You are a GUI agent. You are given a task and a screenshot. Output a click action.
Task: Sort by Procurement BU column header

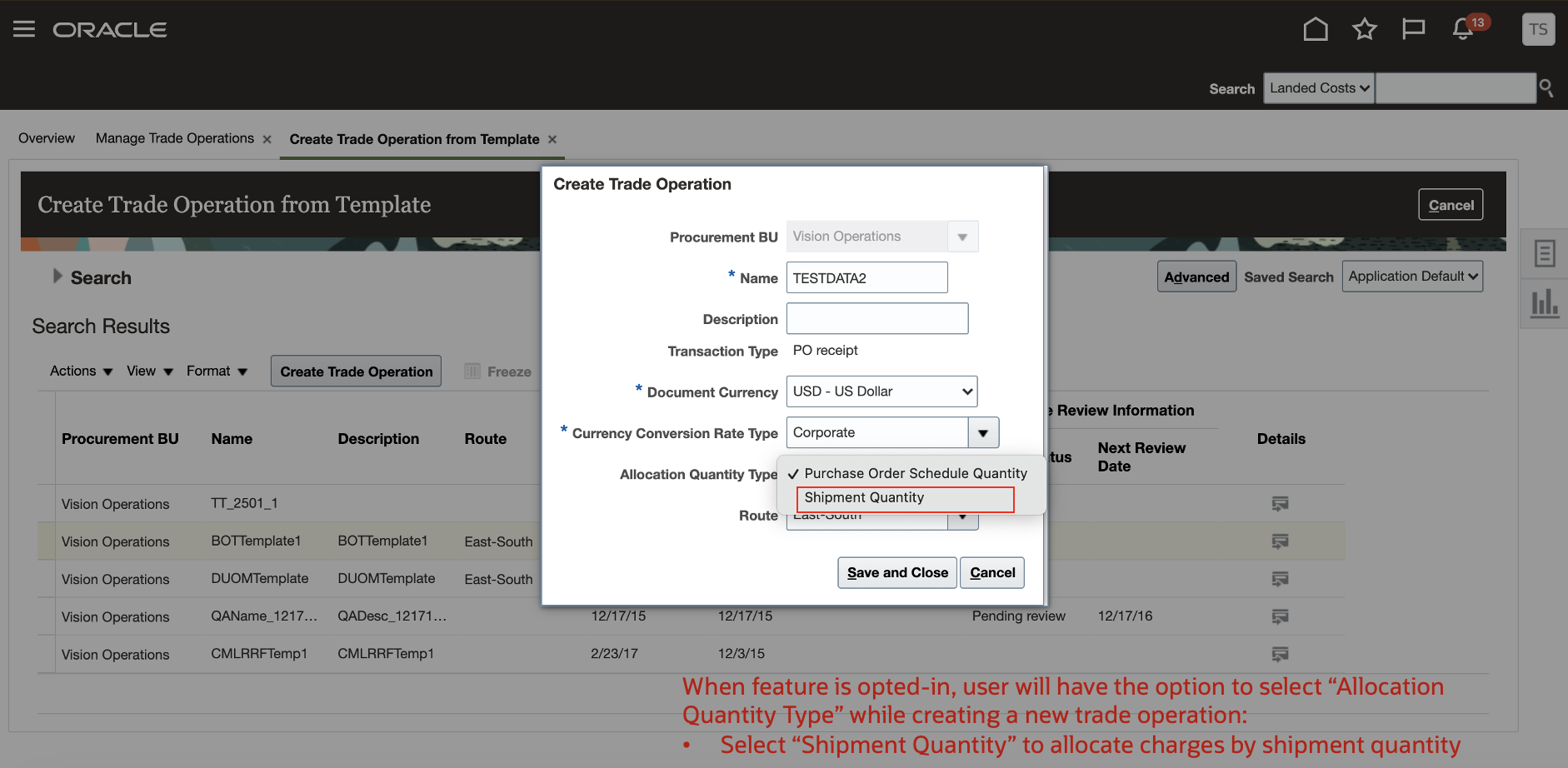120,439
